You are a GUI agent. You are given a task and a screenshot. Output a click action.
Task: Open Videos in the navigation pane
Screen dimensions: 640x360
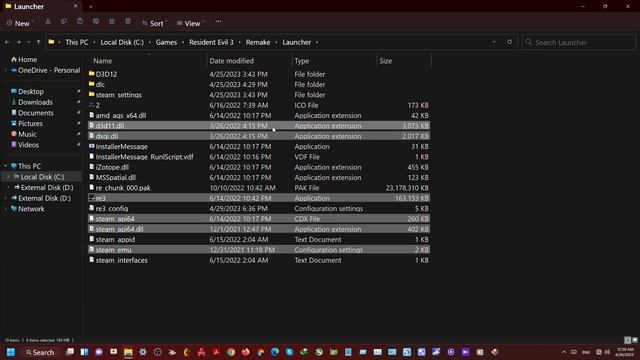point(25,144)
